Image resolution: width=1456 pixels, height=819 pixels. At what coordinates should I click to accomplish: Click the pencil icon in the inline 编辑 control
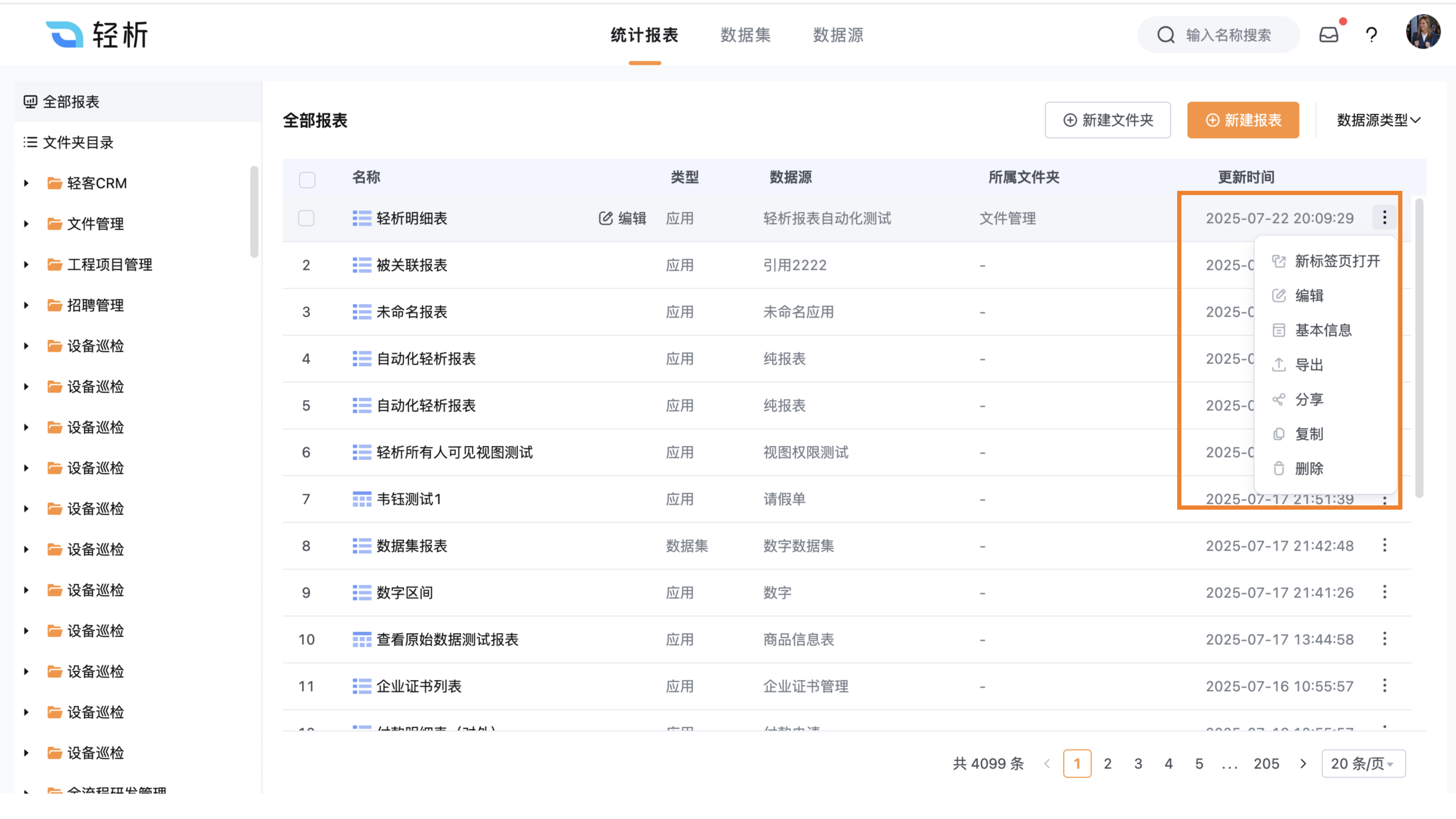coord(605,218)
